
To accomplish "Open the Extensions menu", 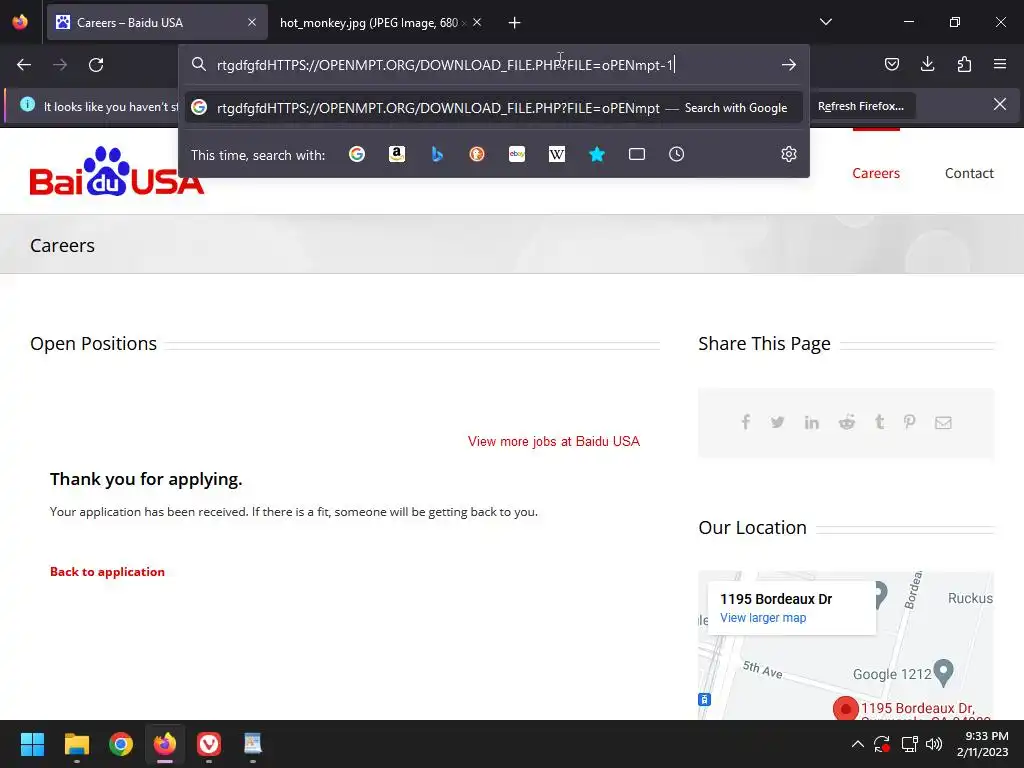I will coord(964,64).
